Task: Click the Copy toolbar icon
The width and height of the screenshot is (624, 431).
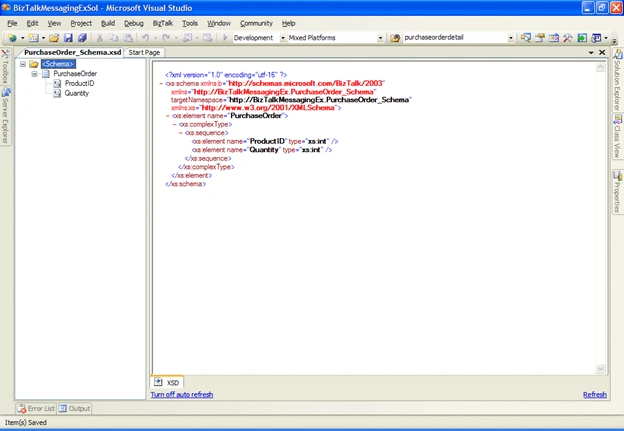Action: (113, 38)
